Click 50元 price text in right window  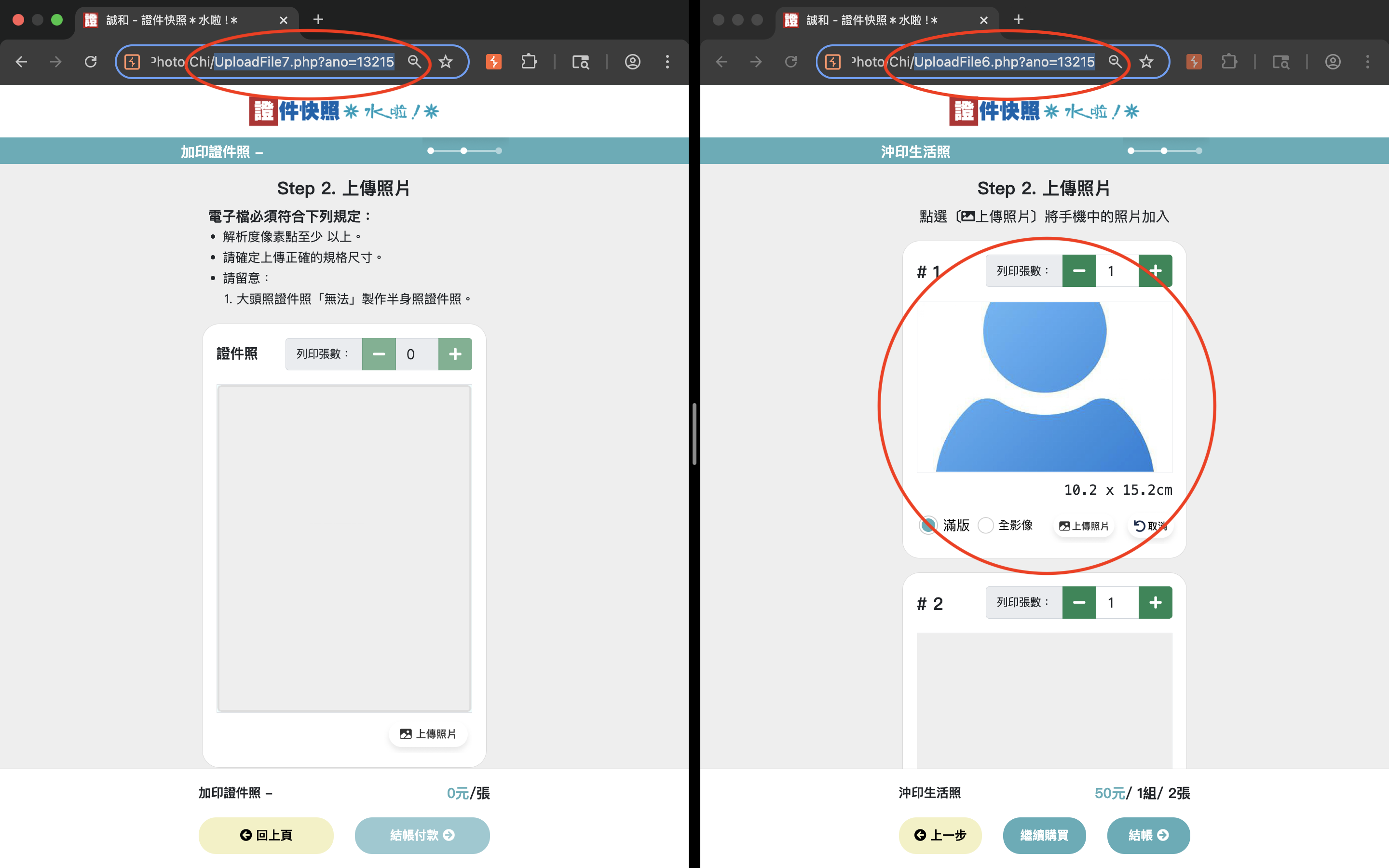pos(1110,793)
